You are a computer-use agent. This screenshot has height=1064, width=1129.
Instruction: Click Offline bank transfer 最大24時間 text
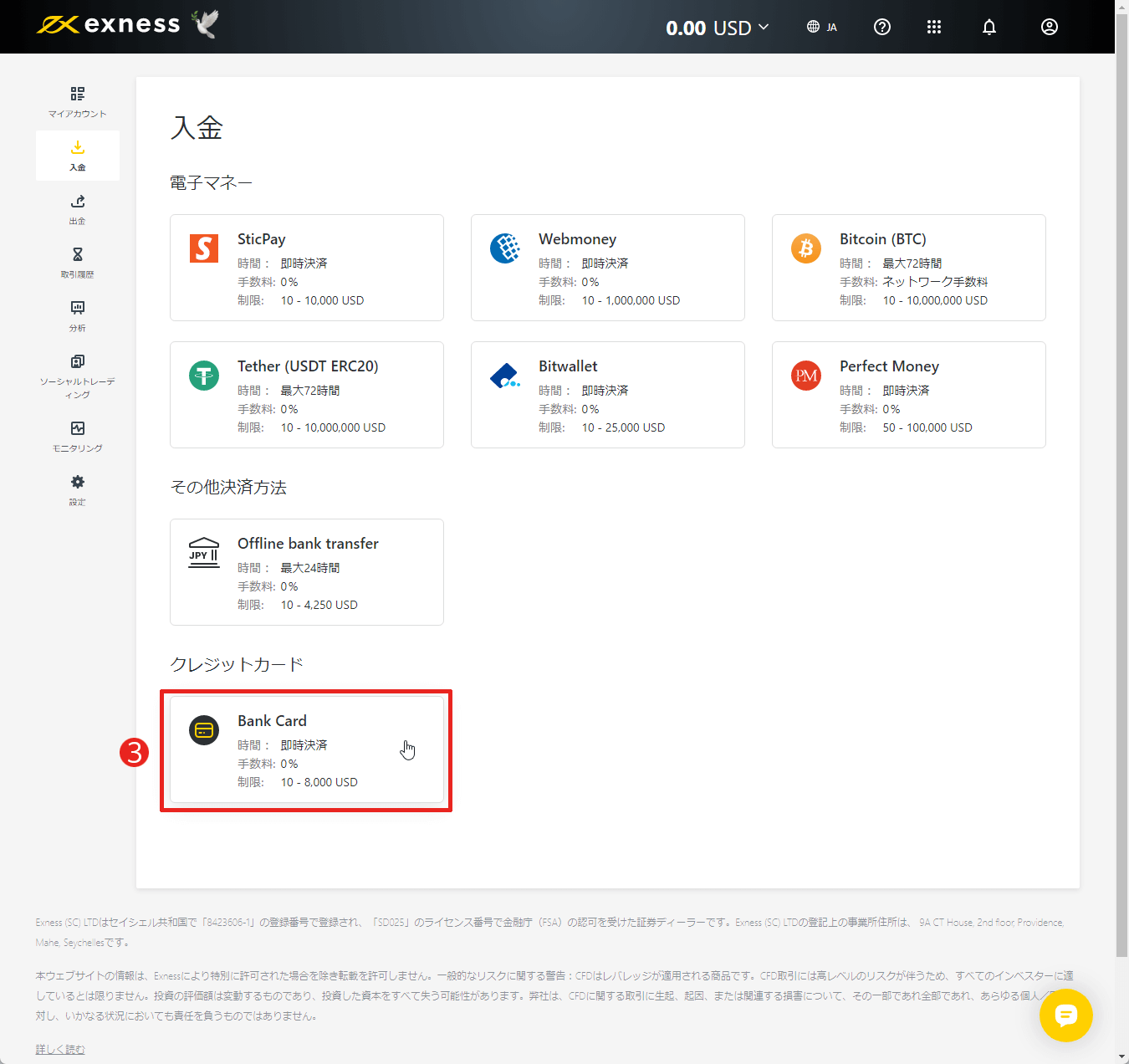[310, 568]
